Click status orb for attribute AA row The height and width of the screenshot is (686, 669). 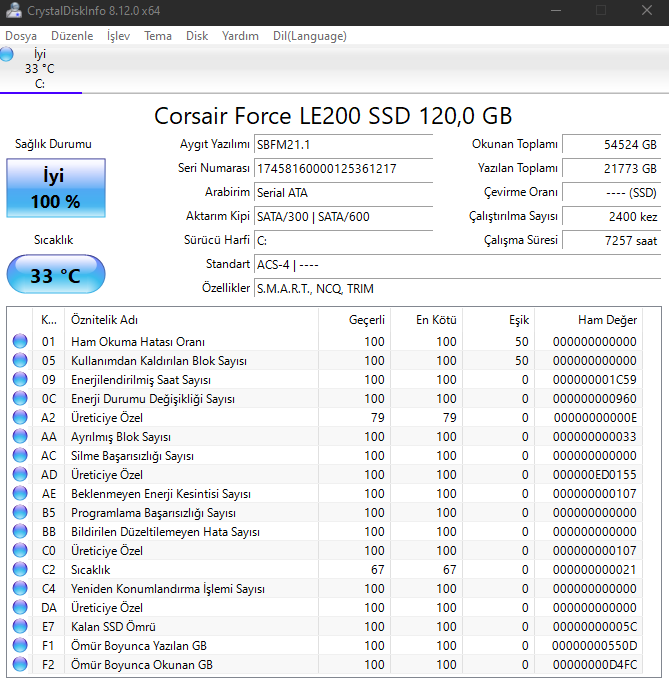(x=20, y=436)
